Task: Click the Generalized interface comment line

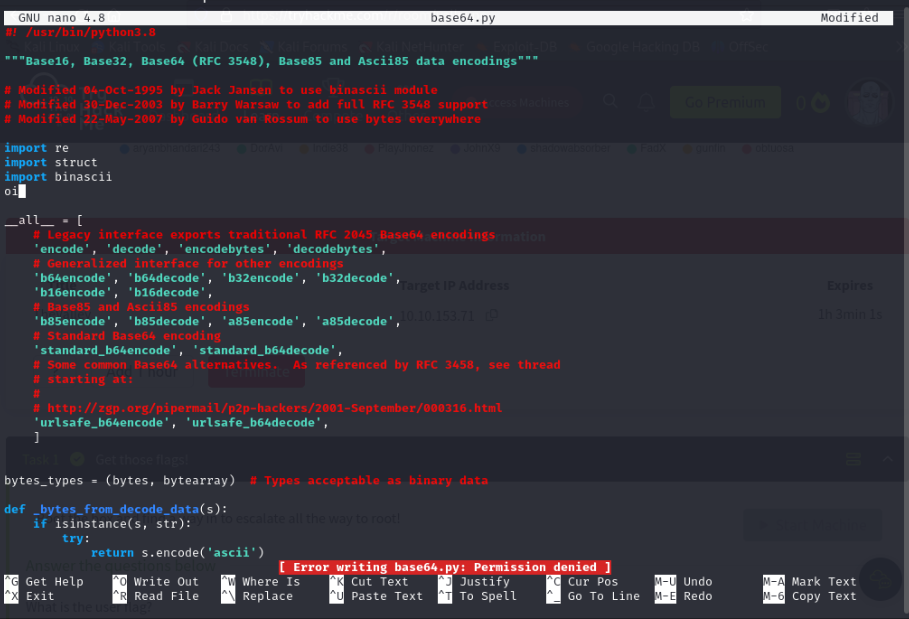Action: (188, 264)
